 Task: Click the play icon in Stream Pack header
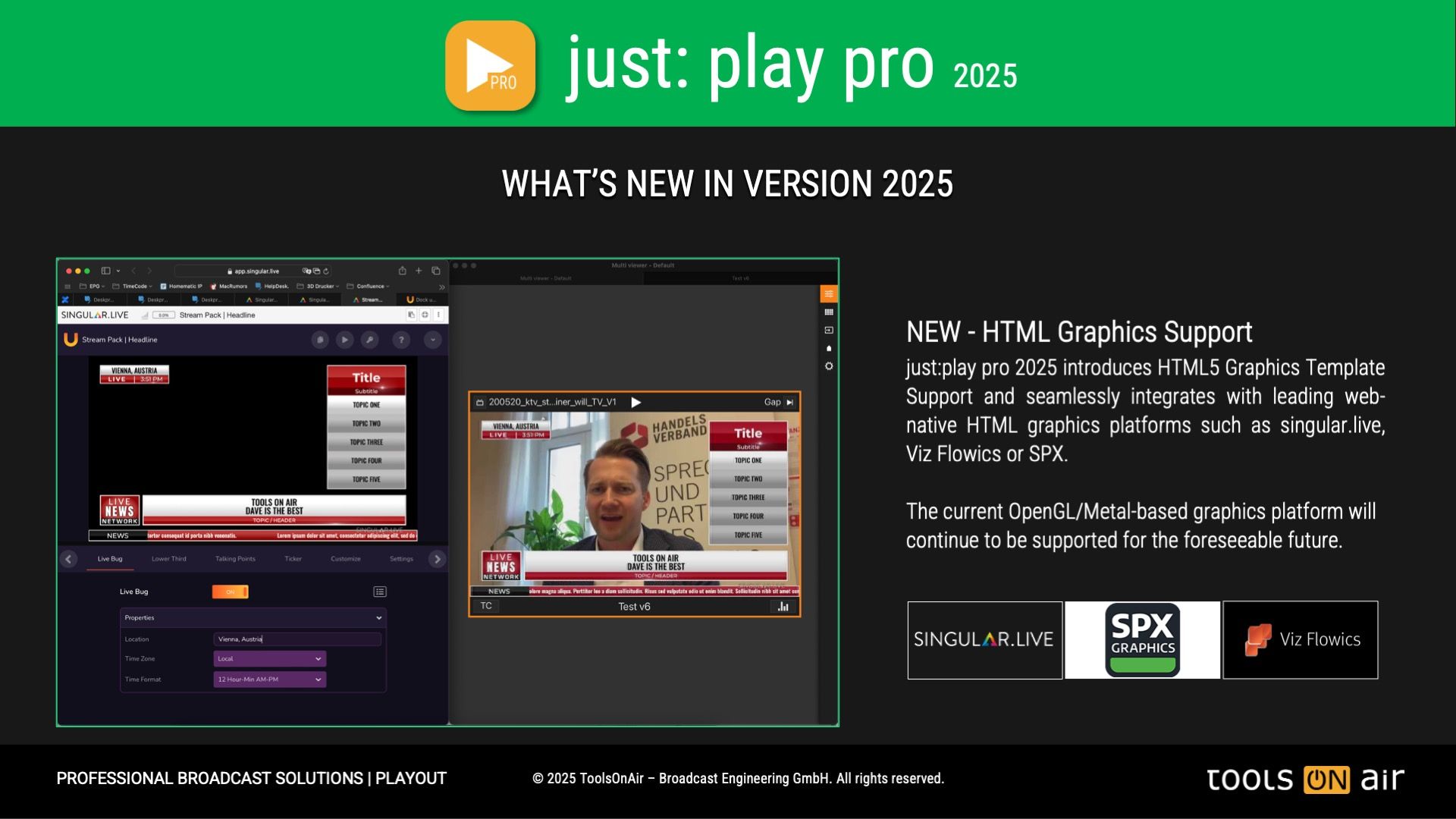(x=344, y=340)
